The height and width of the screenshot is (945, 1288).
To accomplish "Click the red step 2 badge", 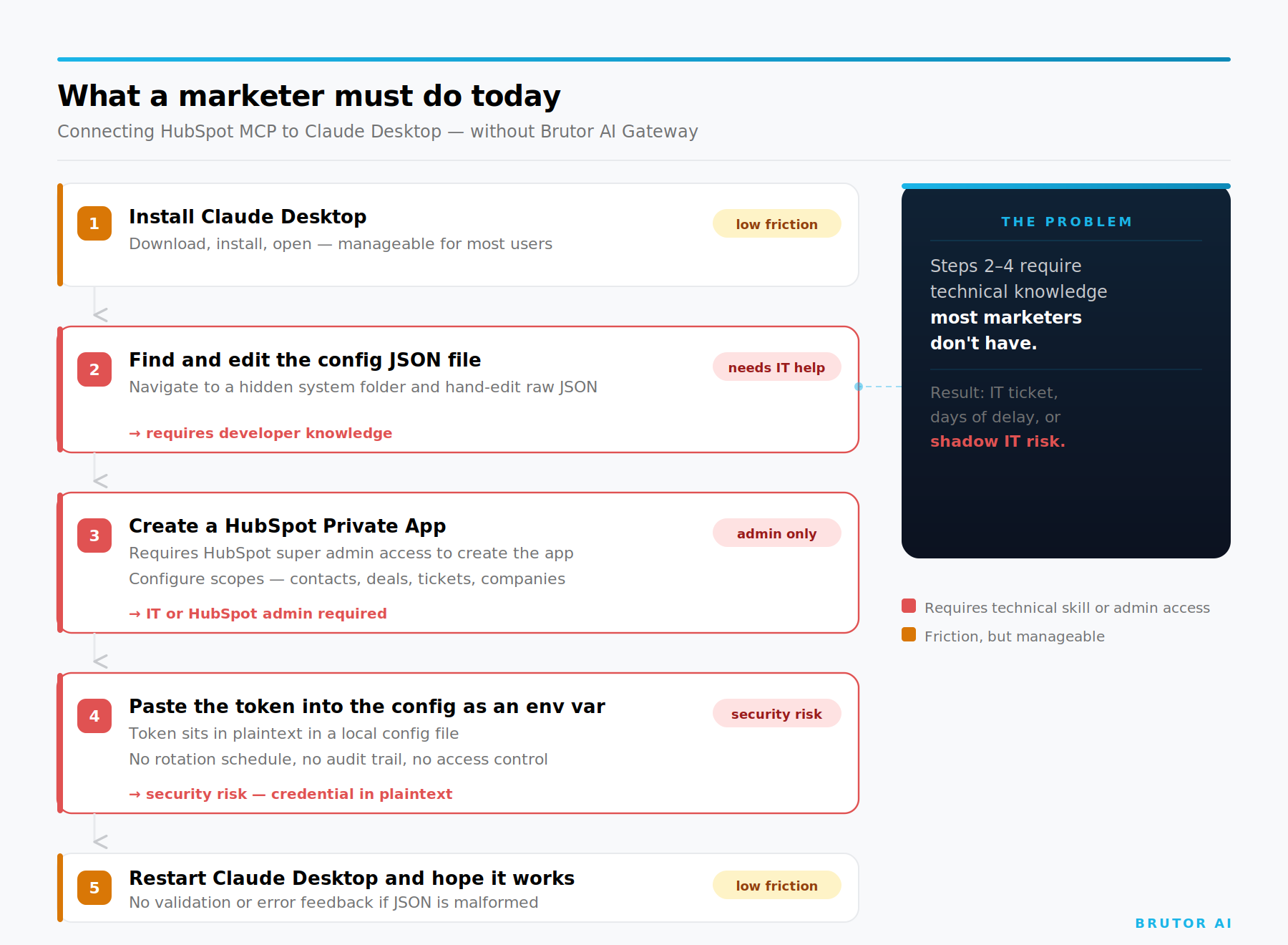I will (x=94, y=369).
